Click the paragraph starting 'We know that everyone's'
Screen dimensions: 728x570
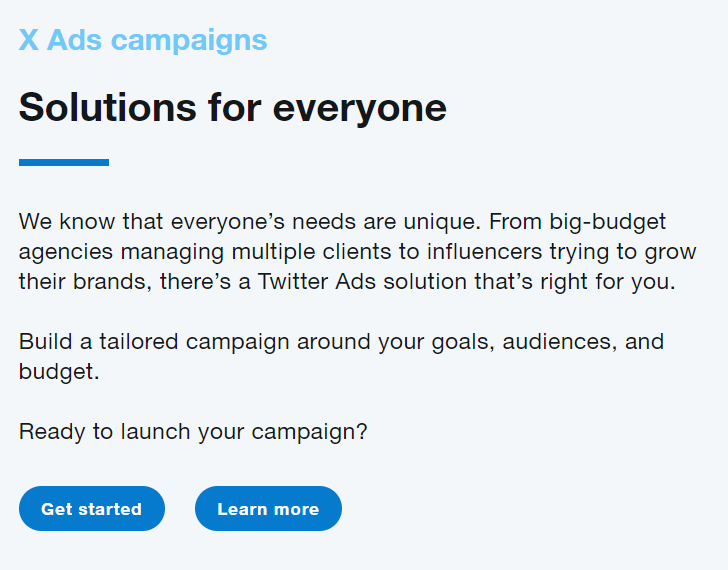(358, 252)
